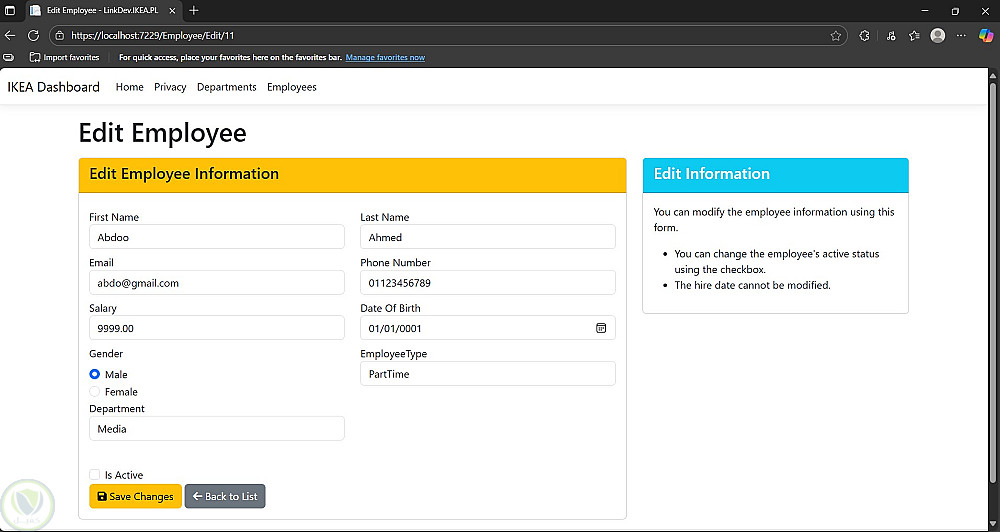This screenshot has width=1000, height=532.
Task: Click 'The hire date cannot be modified.' text
Action: pos(753,285)
